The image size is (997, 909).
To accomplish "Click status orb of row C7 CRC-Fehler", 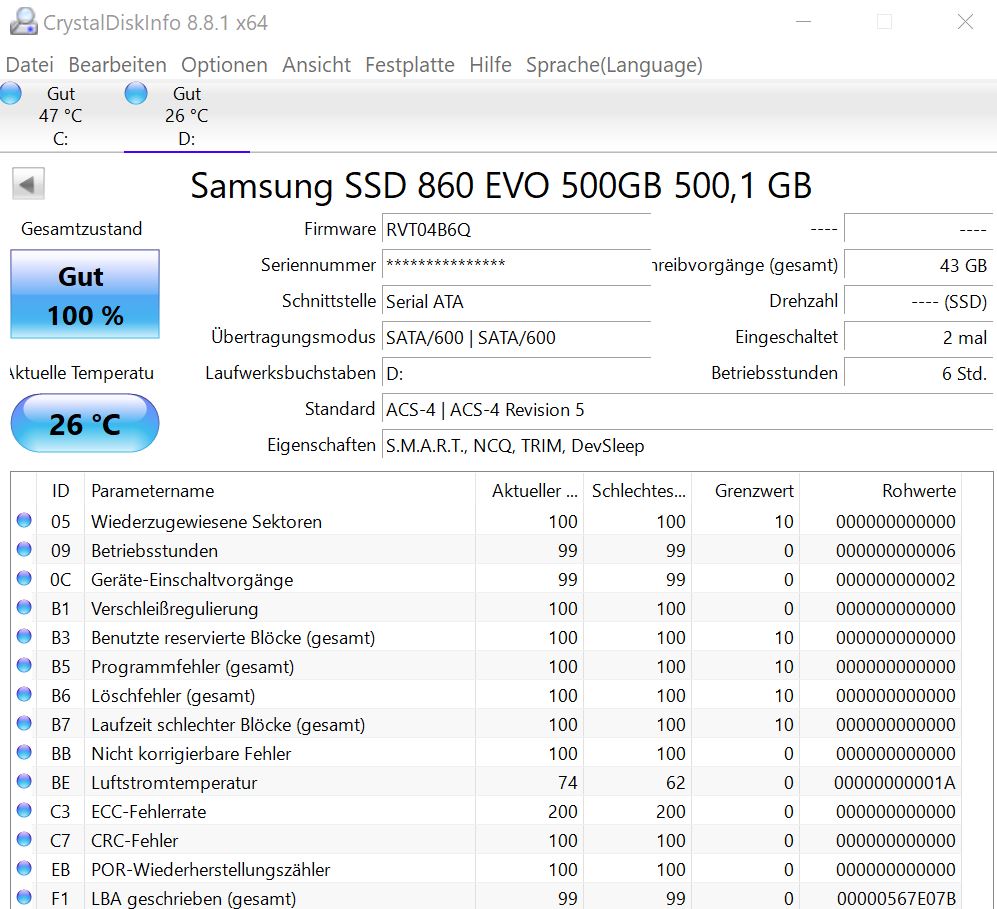I will [24, 840].
